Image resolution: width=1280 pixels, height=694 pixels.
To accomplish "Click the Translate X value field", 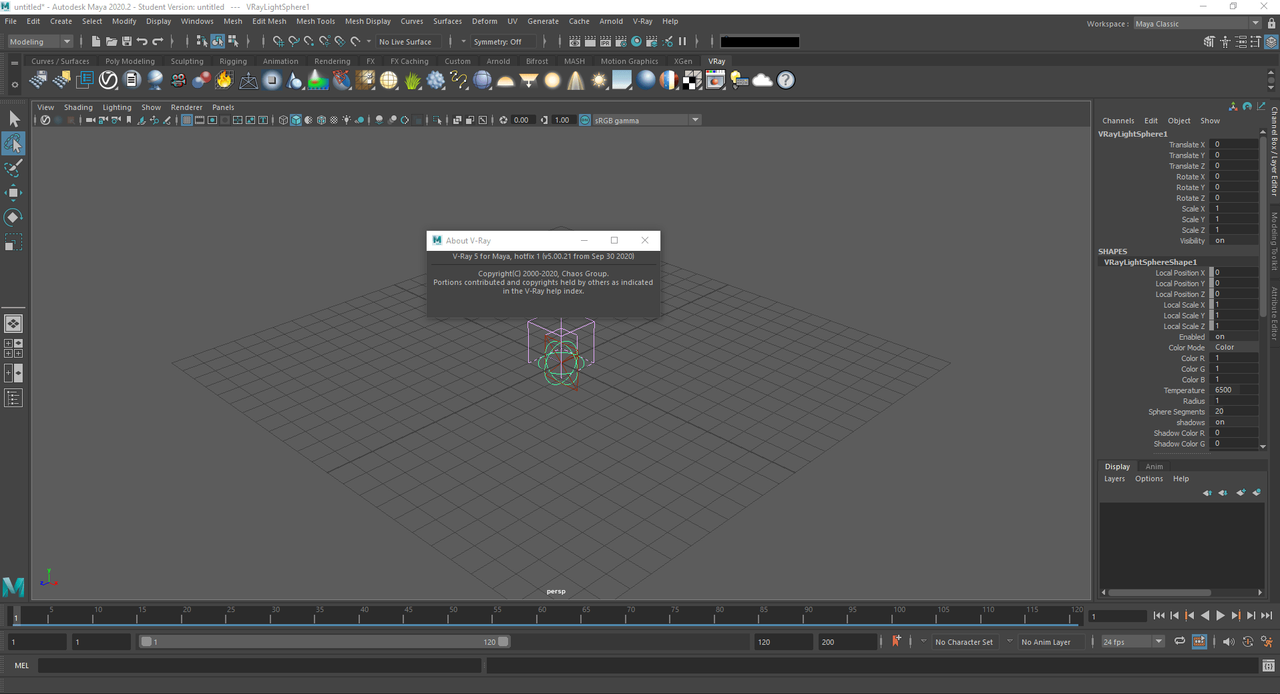I will point(1234,144).
